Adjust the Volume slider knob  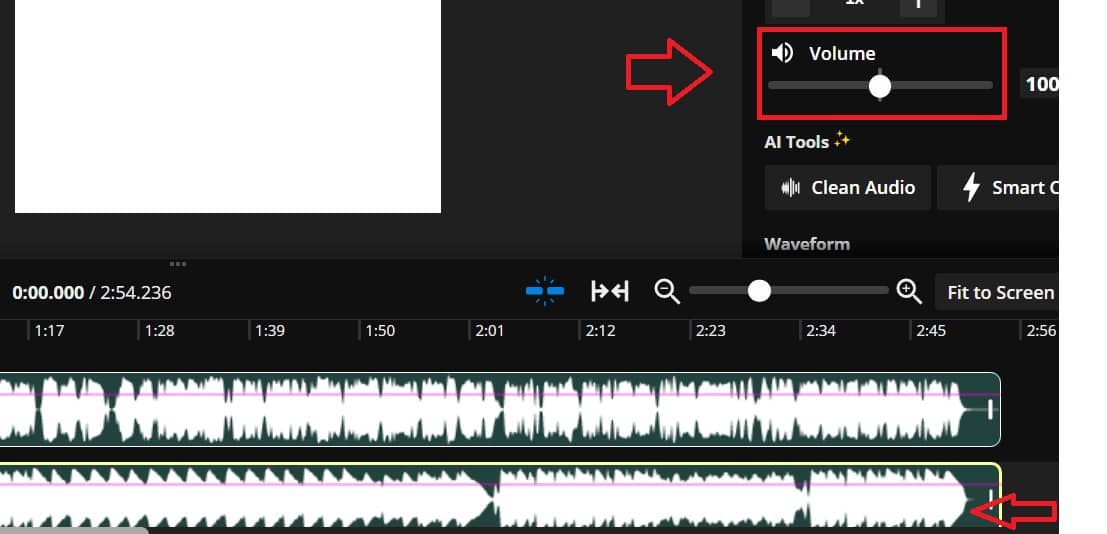pos(880,86)
